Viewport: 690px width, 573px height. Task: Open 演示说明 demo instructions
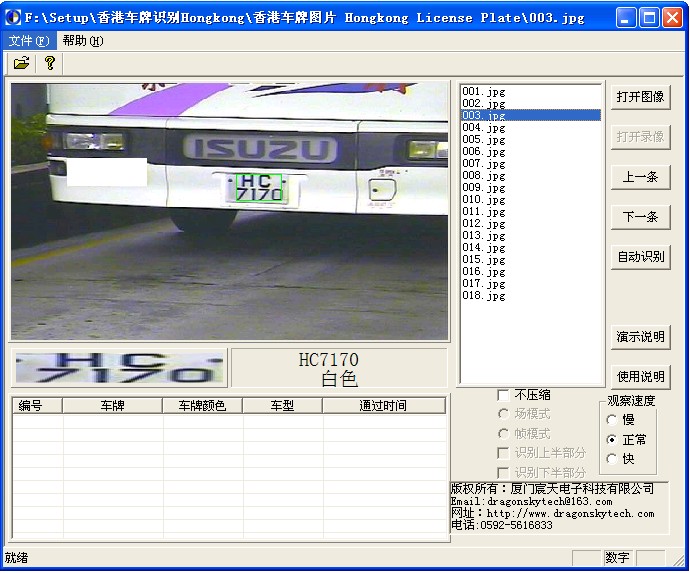pyautogui.click(x=640, y=337)
